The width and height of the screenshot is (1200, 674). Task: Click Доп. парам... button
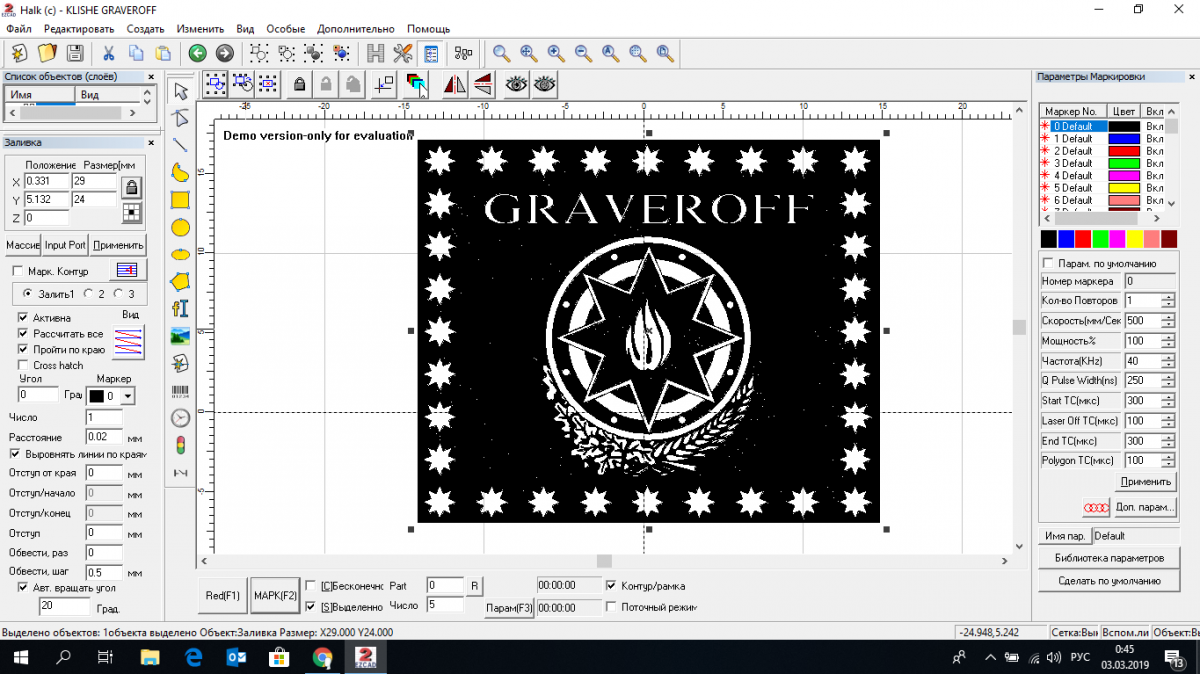pyautogui.click(x=1145, y=507)
